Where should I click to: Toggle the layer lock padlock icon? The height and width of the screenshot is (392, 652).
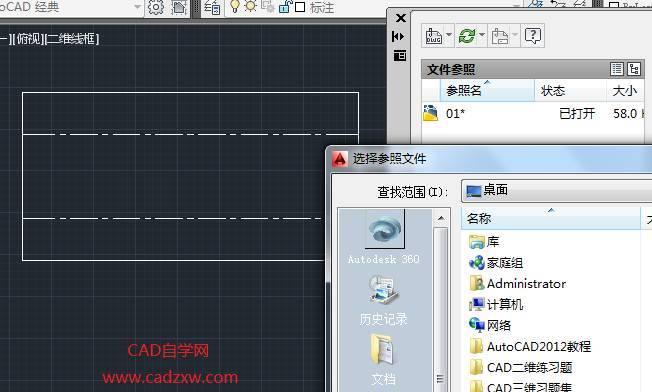point(284,6)
